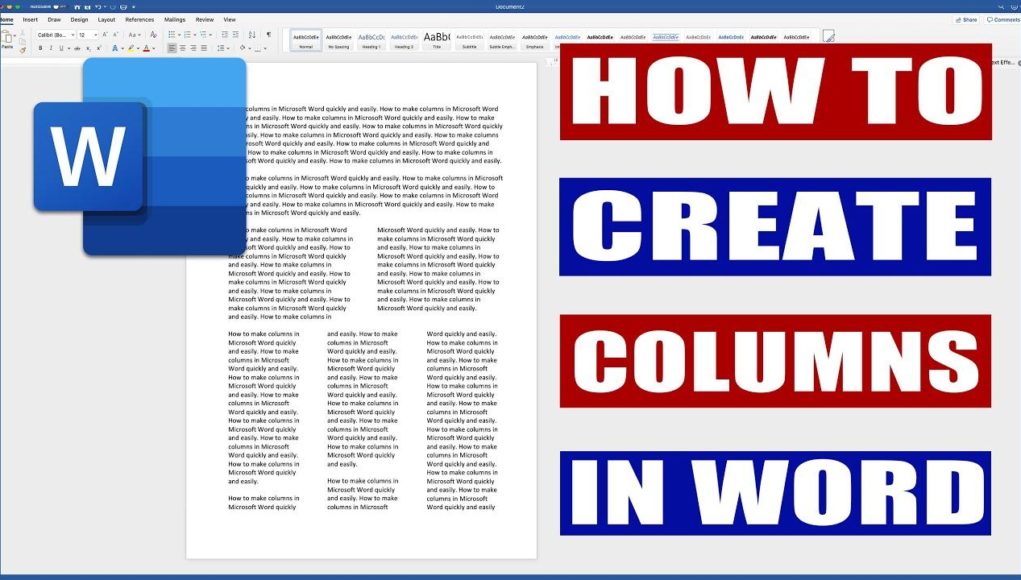This screenshot has height=580, width=1021.
Task: Toggle Italic formatting
Action: tap(51, 48)
